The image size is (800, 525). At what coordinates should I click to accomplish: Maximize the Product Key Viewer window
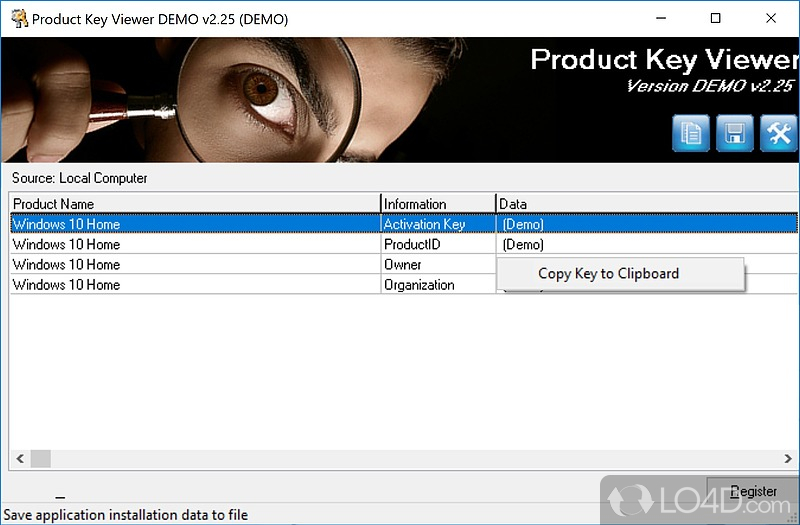tap(716, 18)
